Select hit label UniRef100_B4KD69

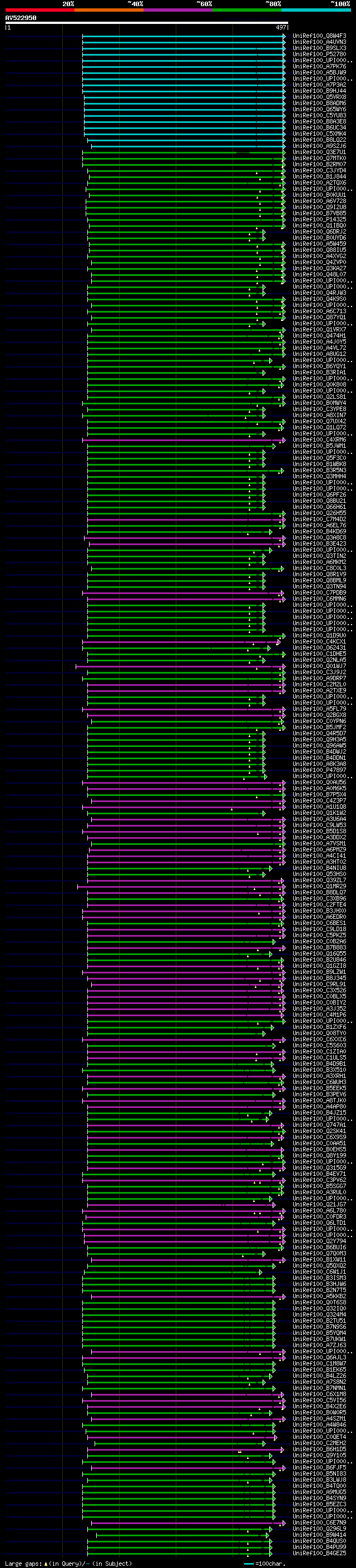click(x=319, y=532)
